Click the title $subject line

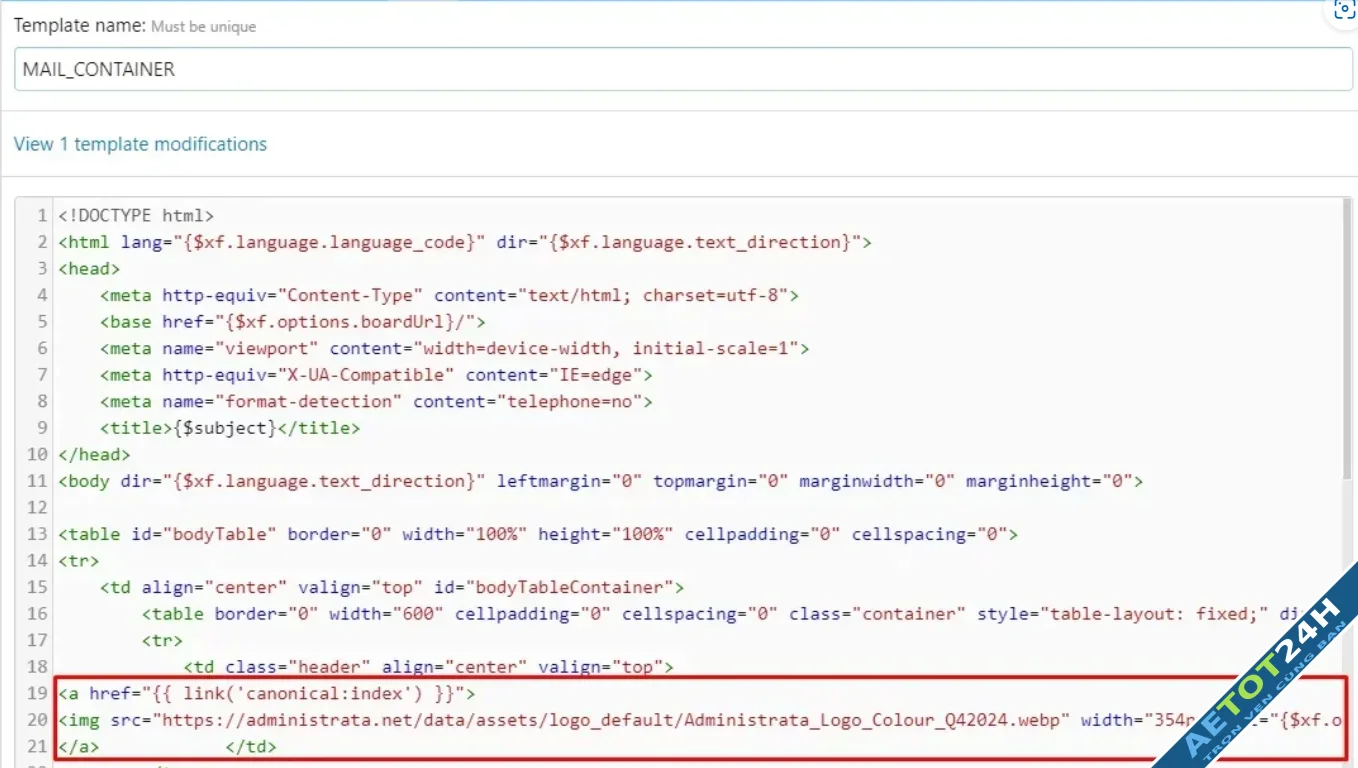click(229, 428)
